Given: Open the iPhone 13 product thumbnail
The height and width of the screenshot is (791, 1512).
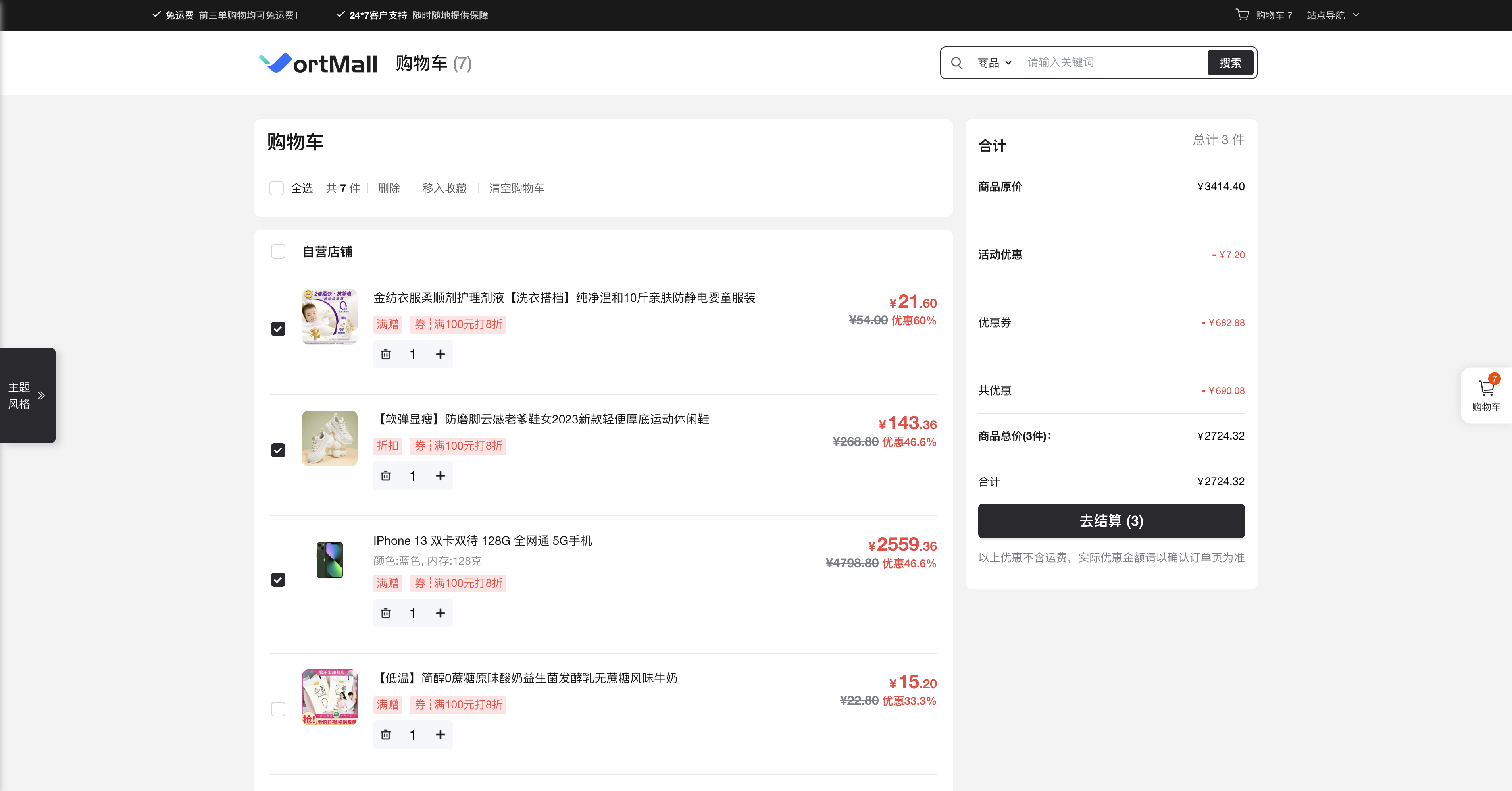Looking at the screenshot, I should (x=330, y=559).
